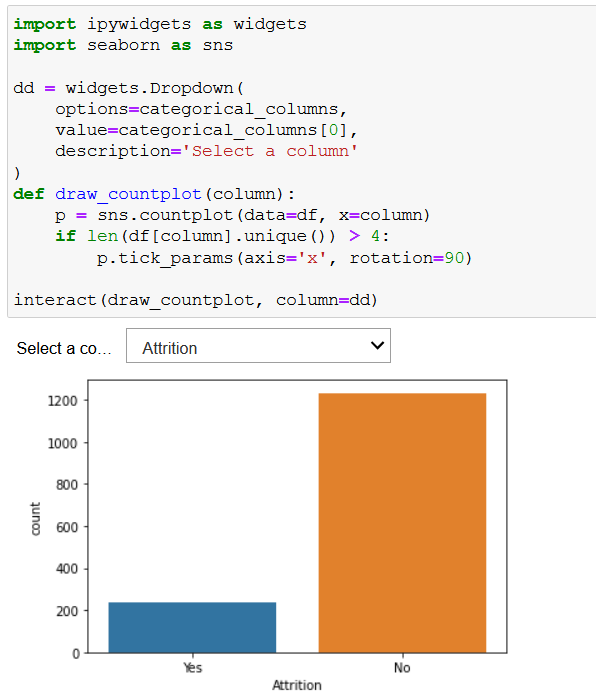This screenshot has width=596, height=692.
Task: Click the 600 y-axis tick label
Action: 67,527
